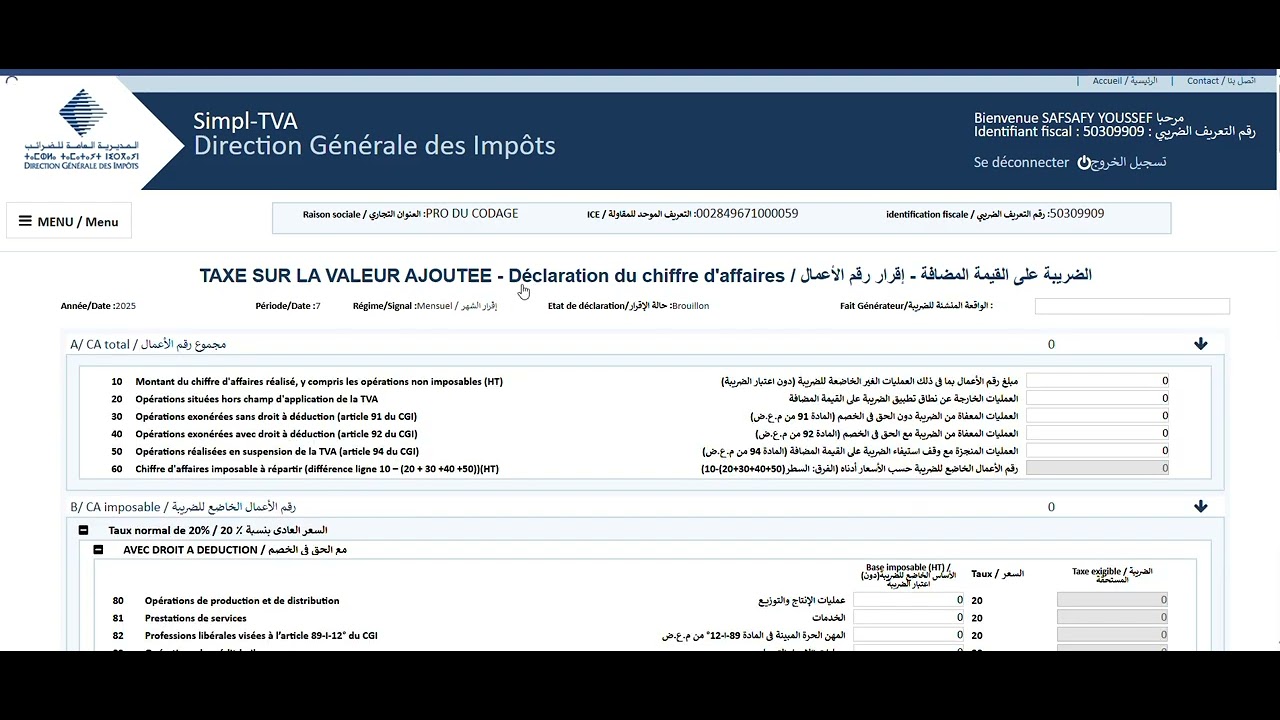Click input for line 30 exonérées sans droit
Image resolution: width=1280 pixels, height=720 pixels.
click(x=1097, y=416)
